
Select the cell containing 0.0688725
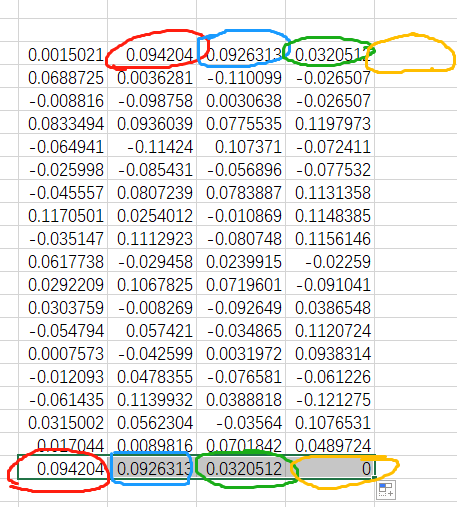coord(63,76)
